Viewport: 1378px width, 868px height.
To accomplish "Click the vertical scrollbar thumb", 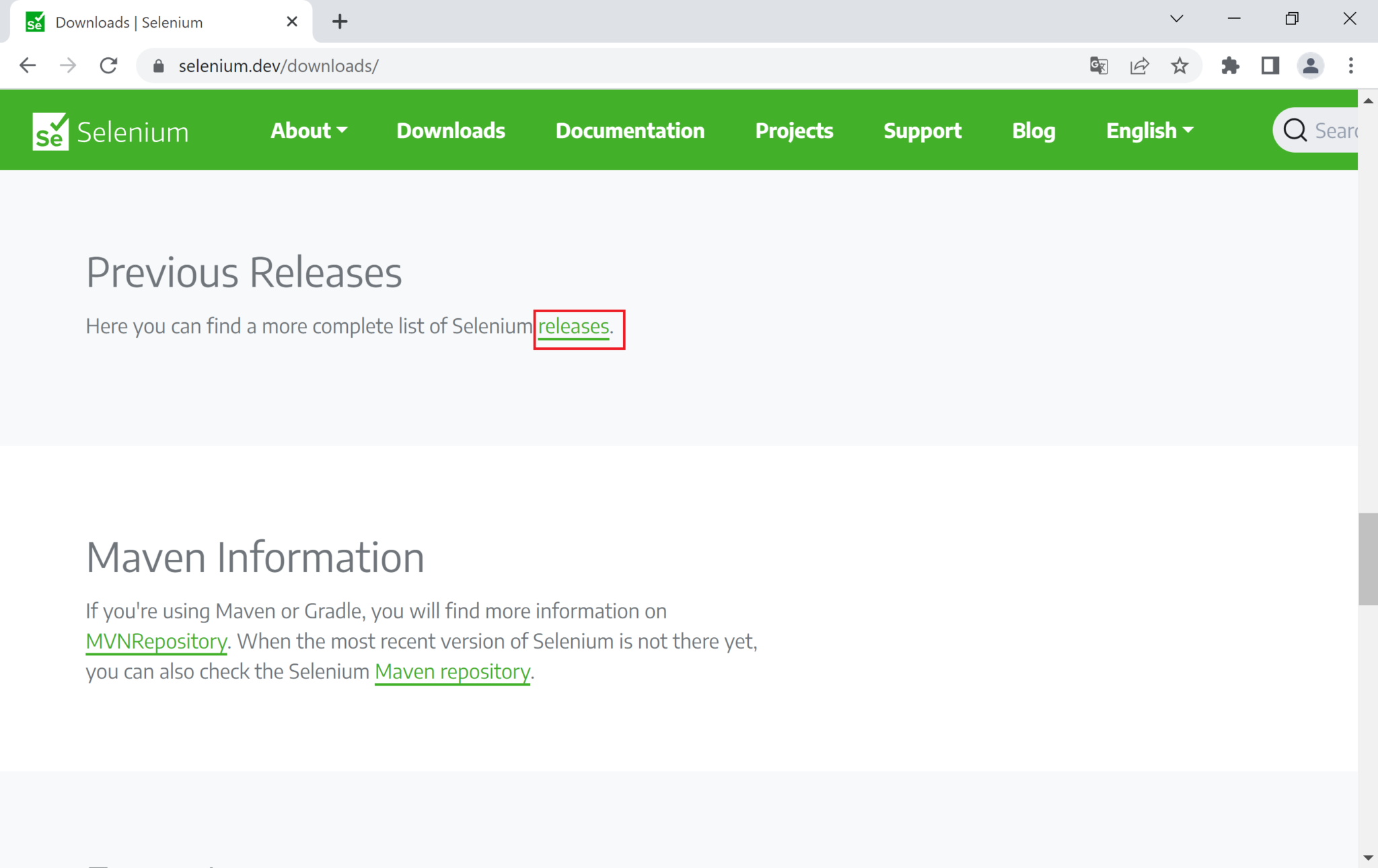I will (x=1367, y=558).
